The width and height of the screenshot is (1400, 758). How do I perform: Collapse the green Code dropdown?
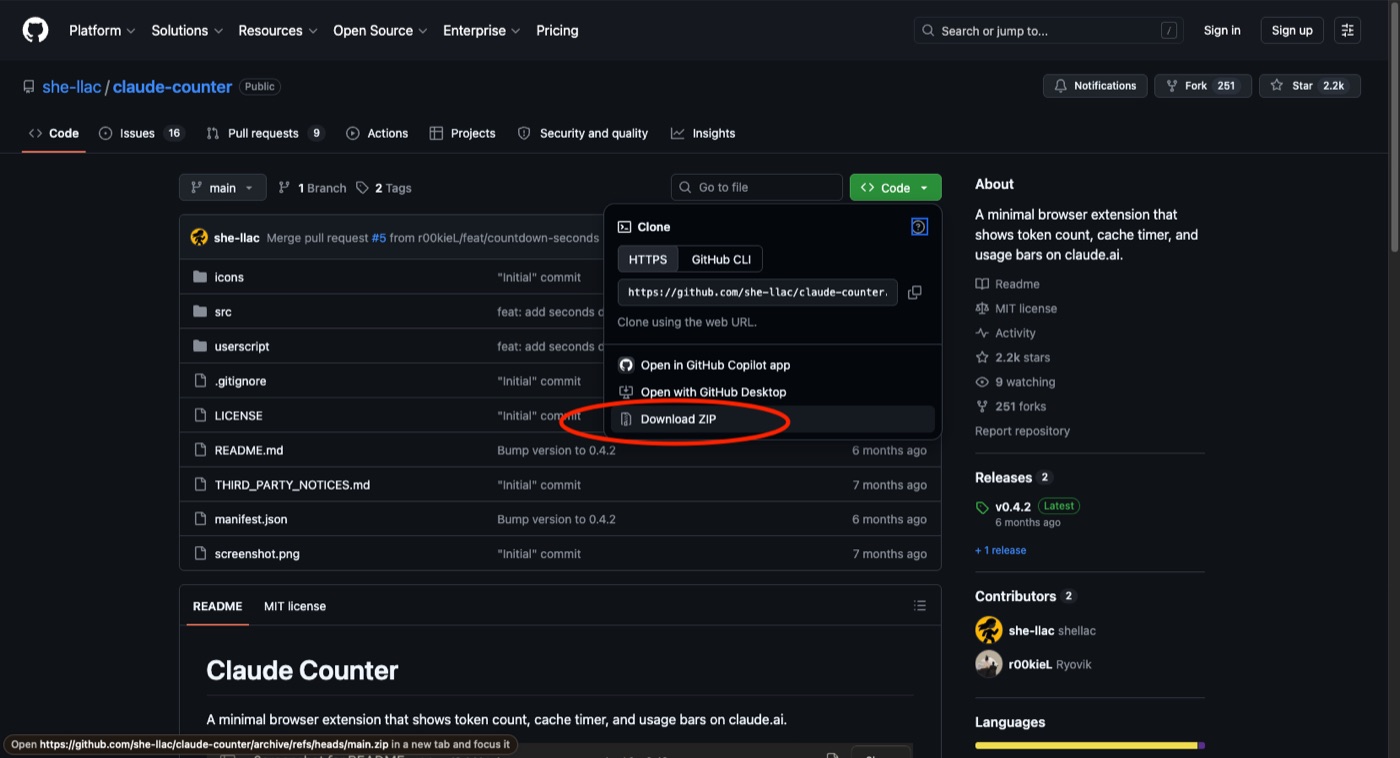(895, 188)
